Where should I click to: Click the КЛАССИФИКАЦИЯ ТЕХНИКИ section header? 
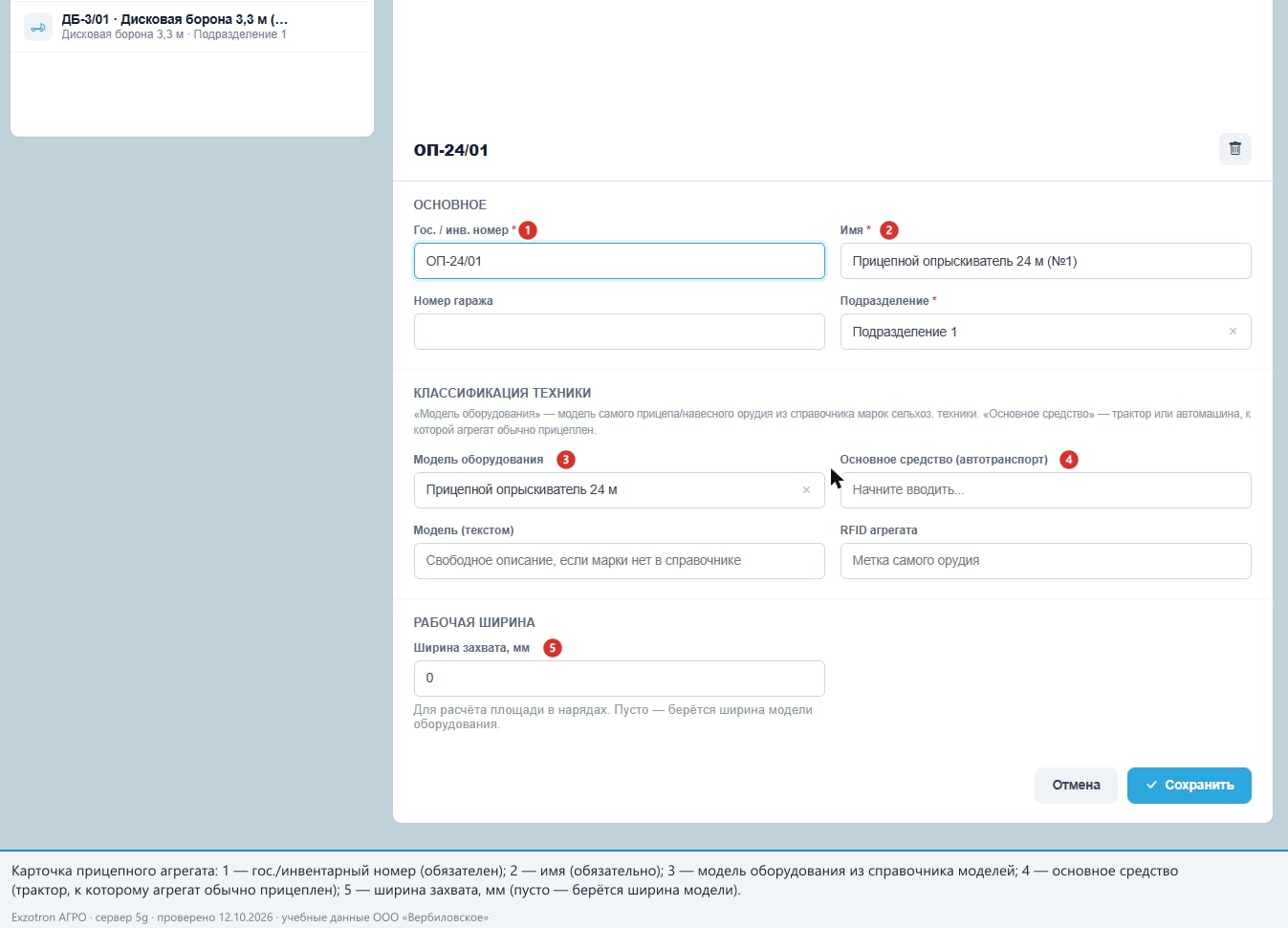[x=502, y=393]
